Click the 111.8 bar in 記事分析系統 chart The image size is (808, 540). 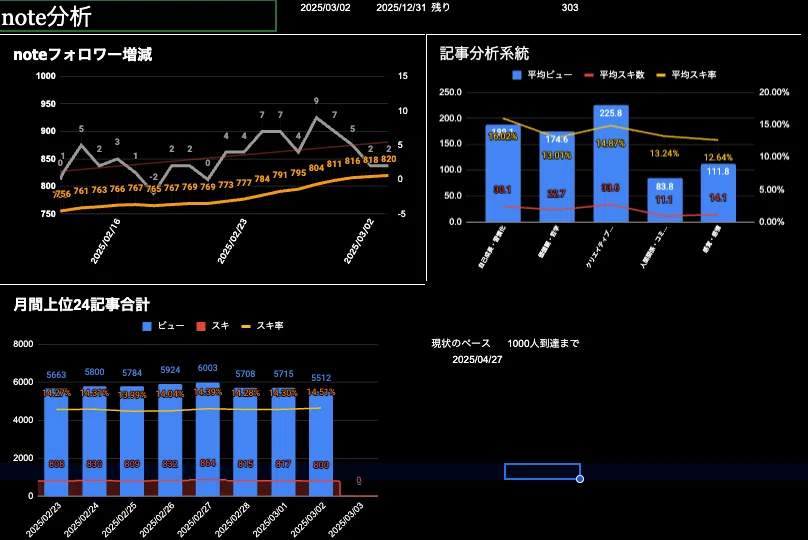(718, 193)
